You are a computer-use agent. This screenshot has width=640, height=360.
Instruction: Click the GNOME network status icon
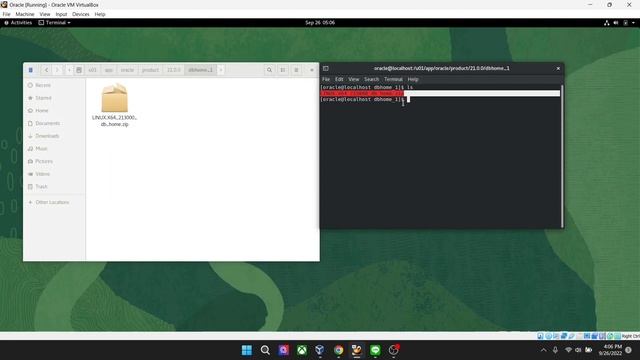607,23
